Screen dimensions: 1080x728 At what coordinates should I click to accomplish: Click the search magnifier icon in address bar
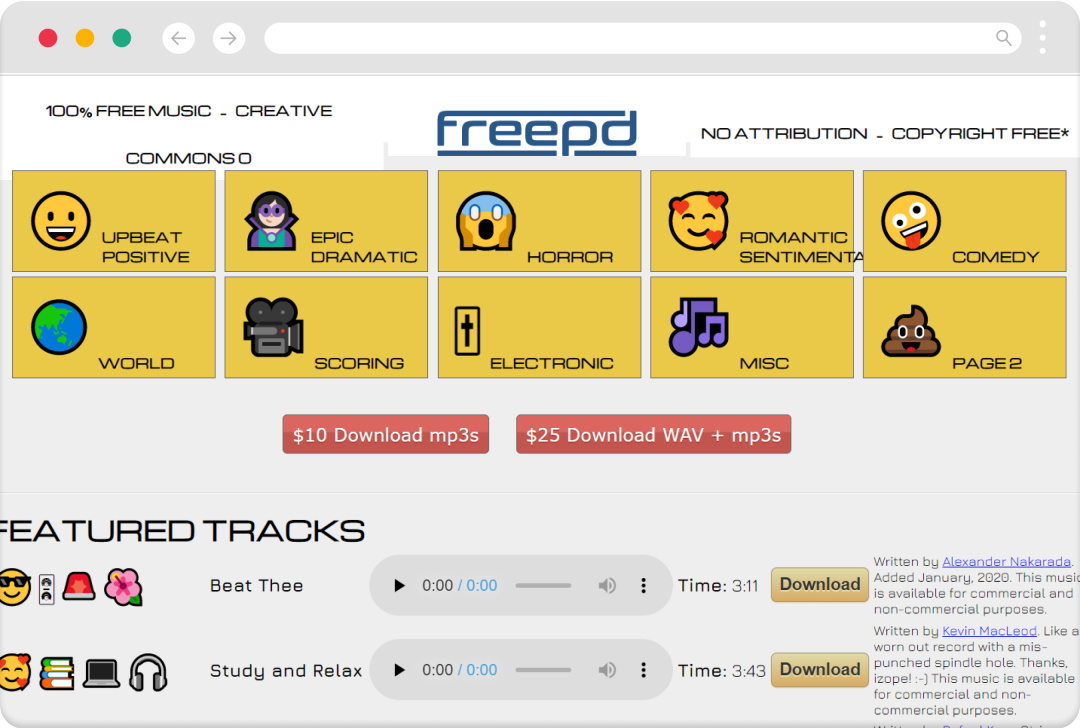(1004, 38)
